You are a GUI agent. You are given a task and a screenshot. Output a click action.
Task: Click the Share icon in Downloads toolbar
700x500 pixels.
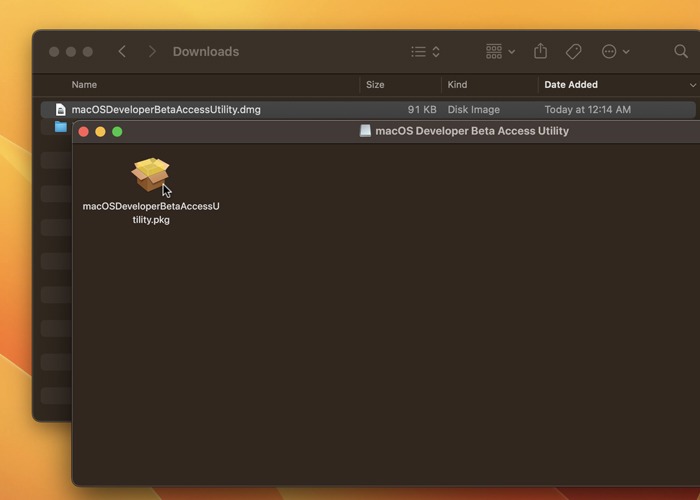click(540, 51)
